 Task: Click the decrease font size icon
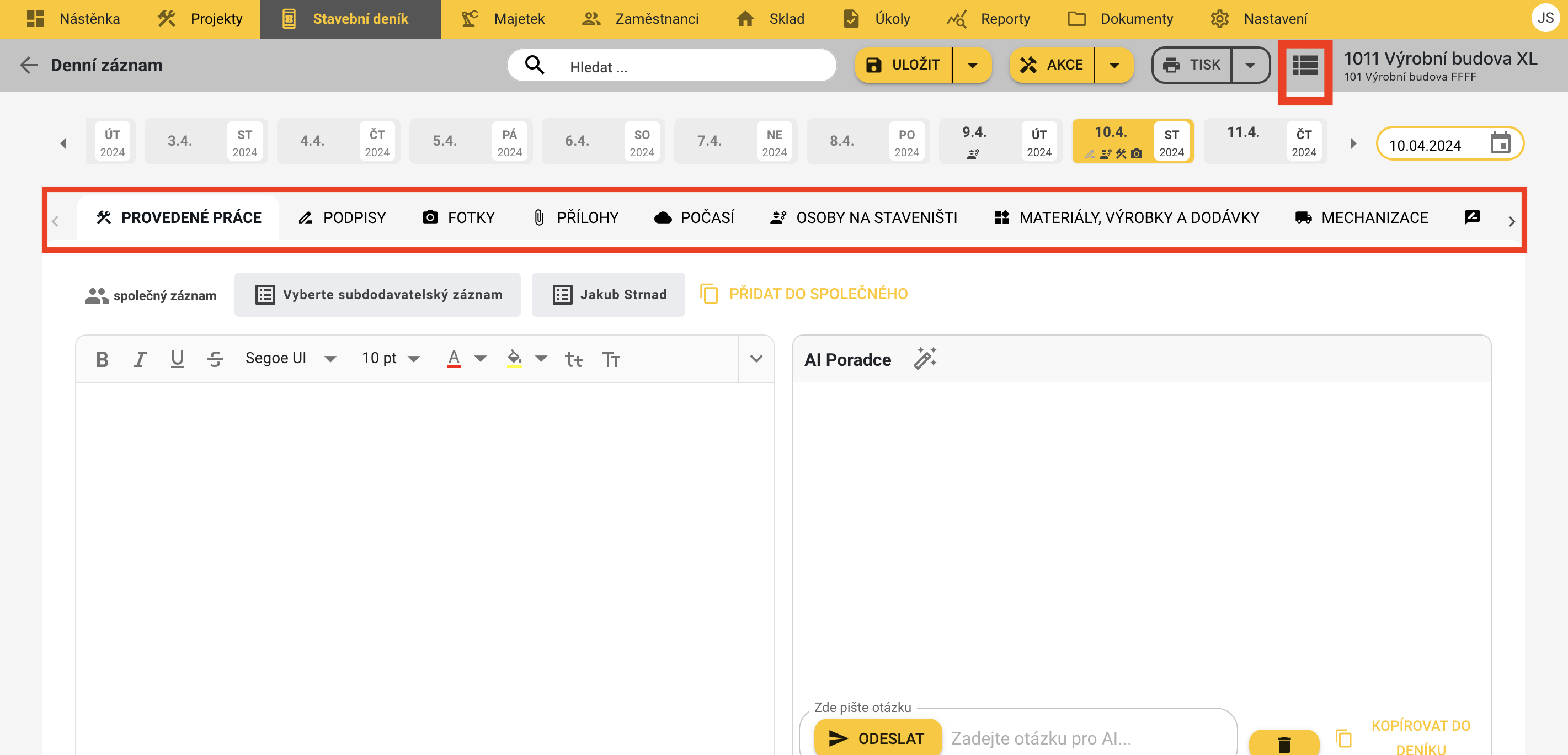click(x=573, y=359)
